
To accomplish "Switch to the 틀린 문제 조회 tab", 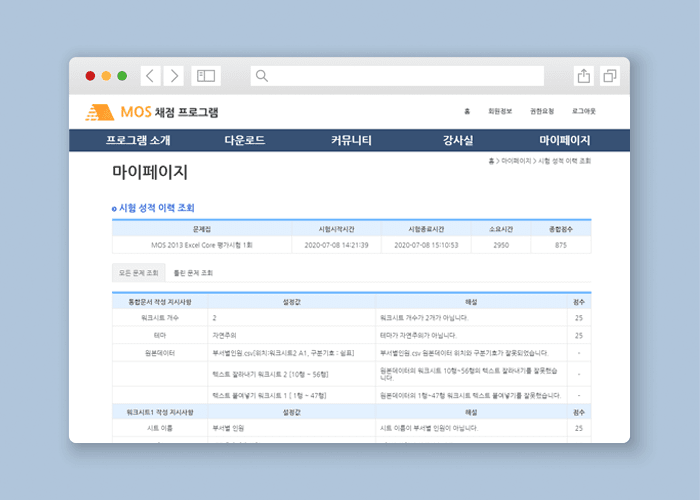I will (x=193, y=273).
